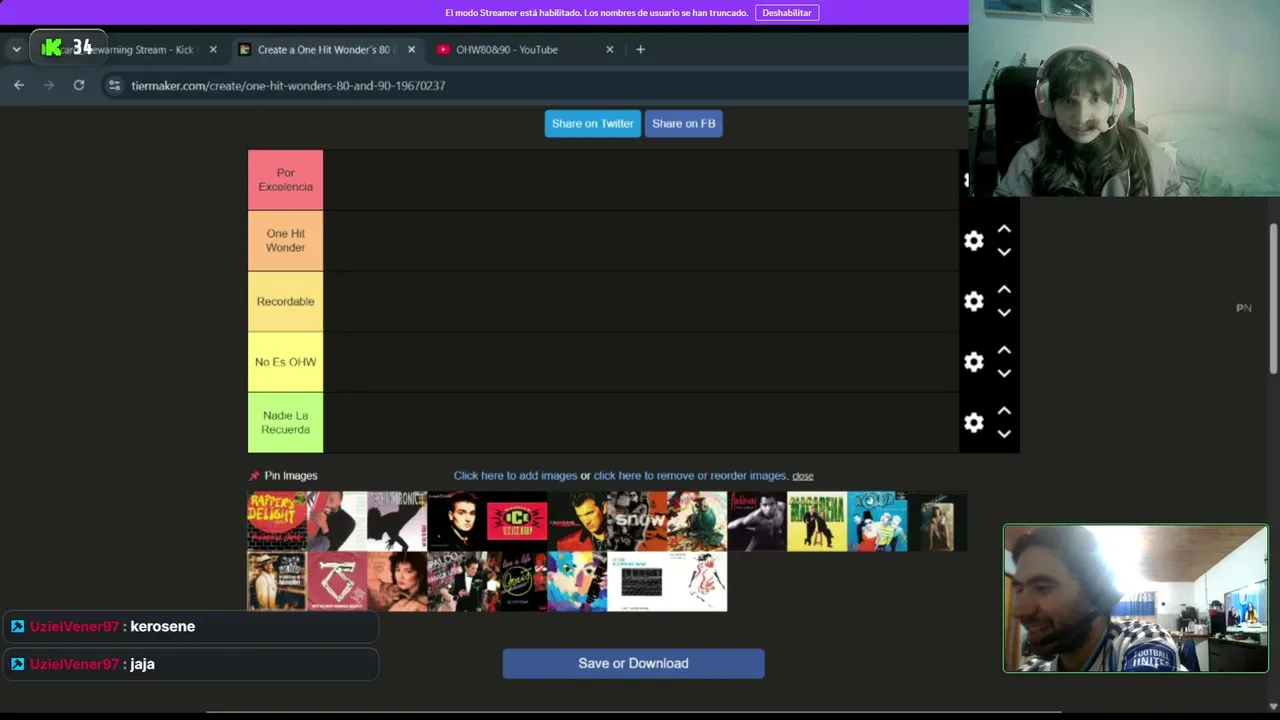Viewport: 1280px width, 720px height.
Task: Click the Recordable tier label
Action: tap(285, 302)
